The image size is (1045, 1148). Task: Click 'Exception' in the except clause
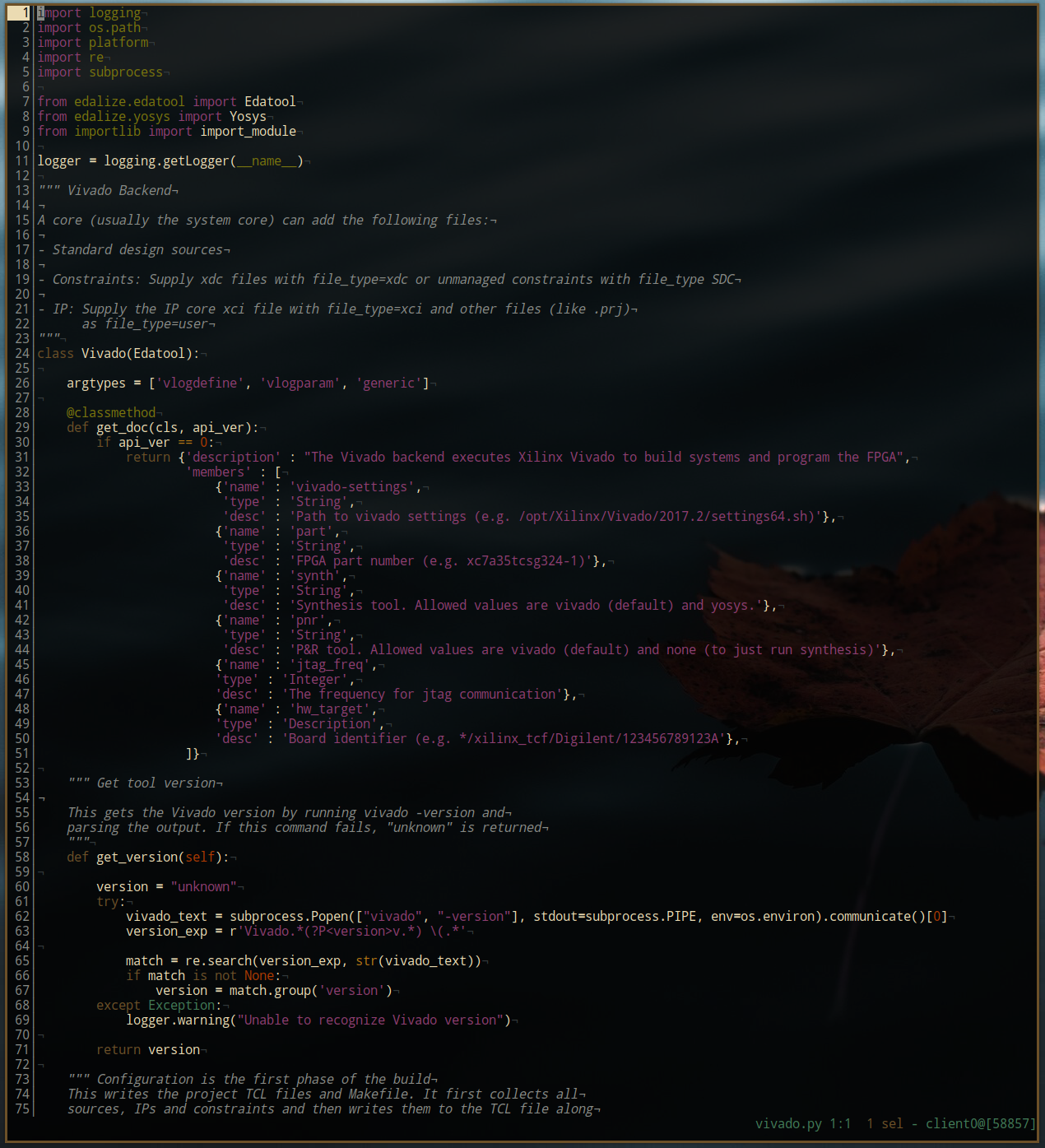(182, 1005)
